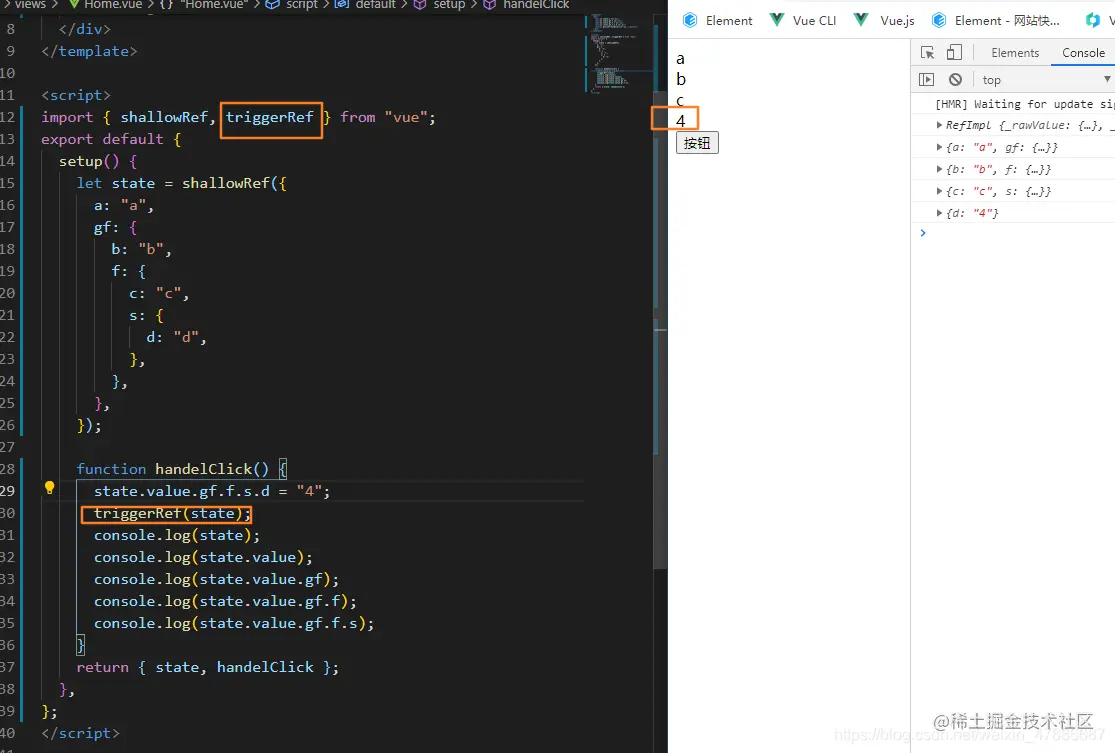Click the Home.vue breadcrumb with Vue icon
This screenshot has height=753, width=1115.
[105, 4]
